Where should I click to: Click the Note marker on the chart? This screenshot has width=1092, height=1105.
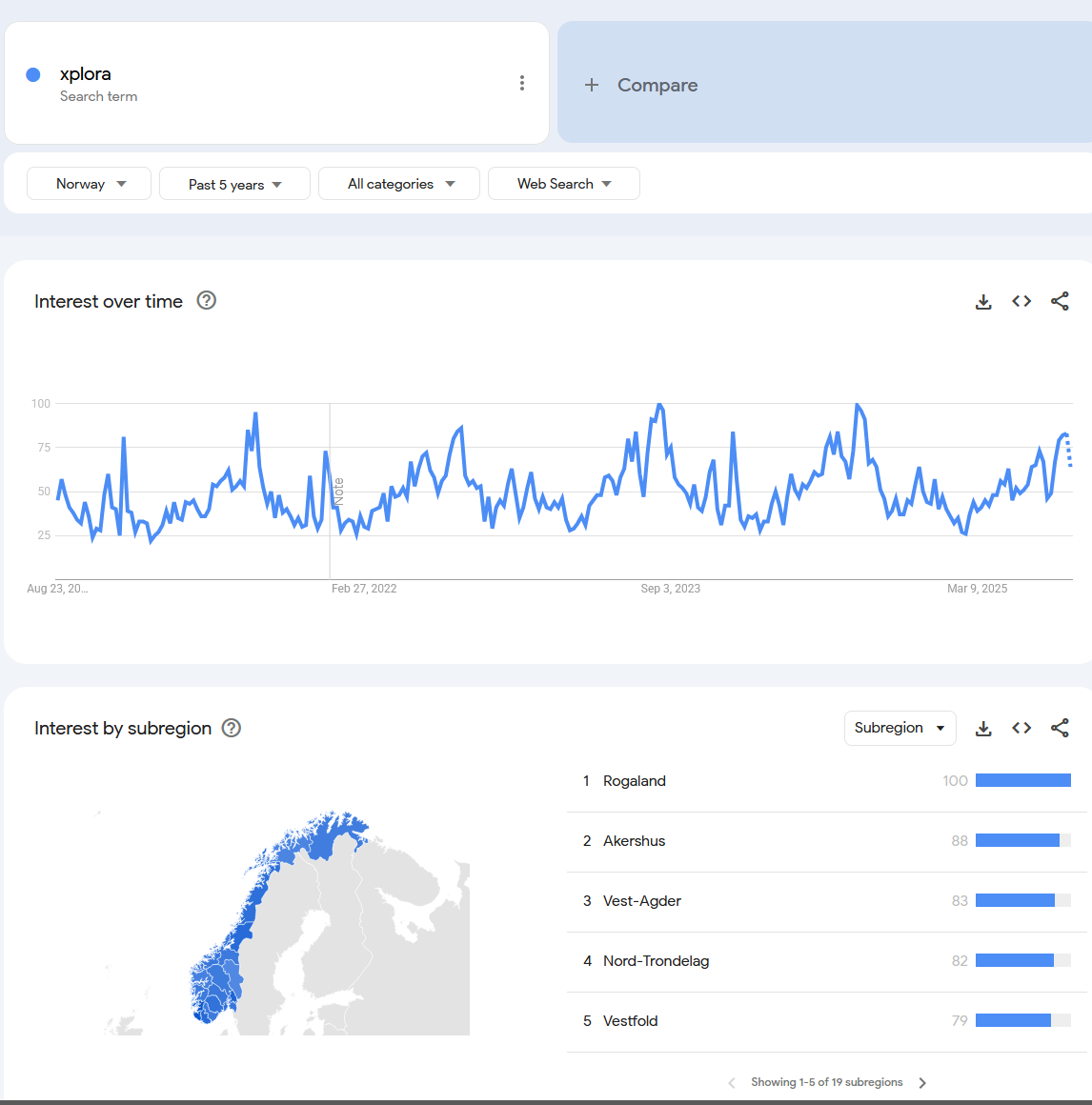coord(338,492)
